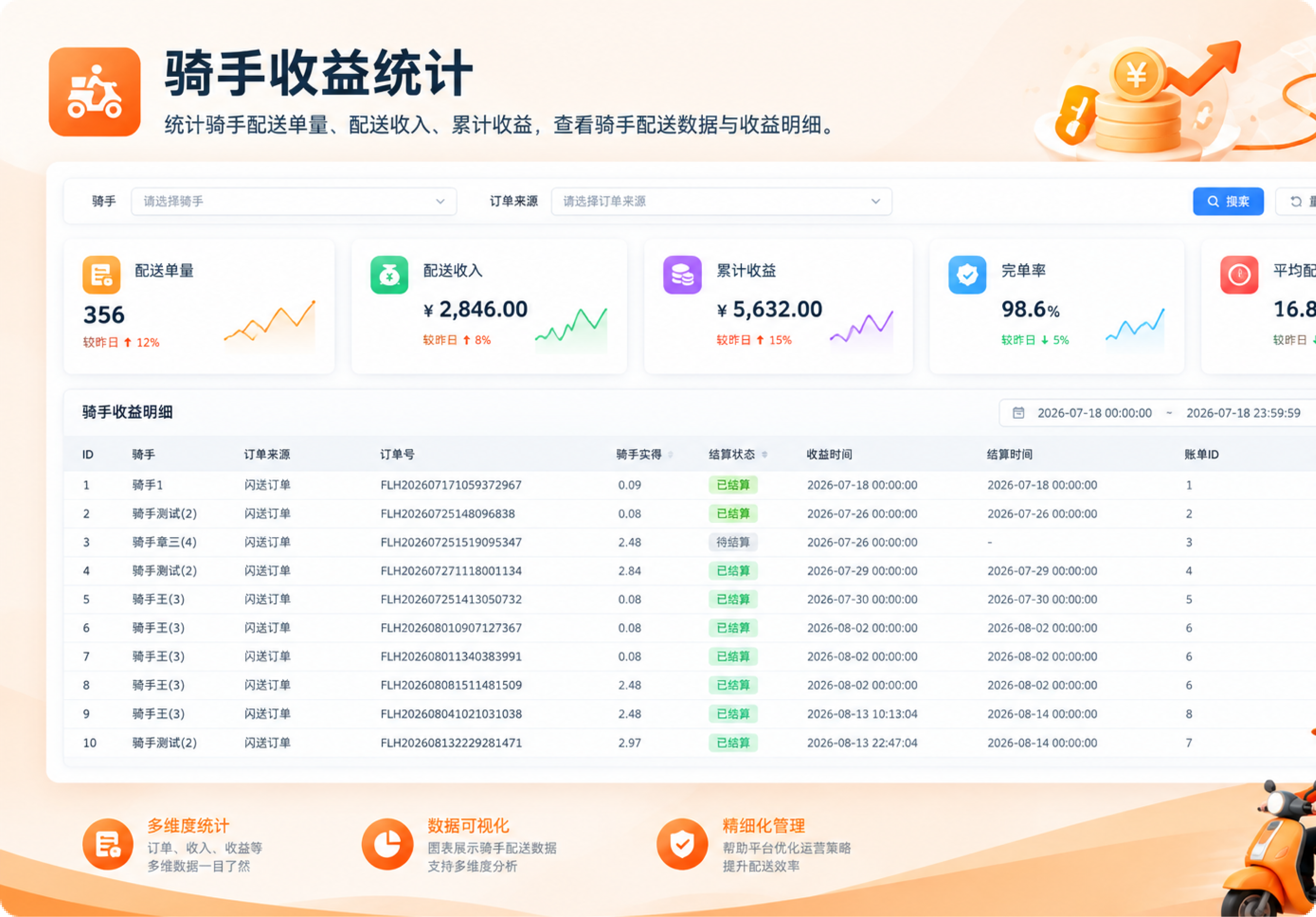Click 骑手实得 value 0.09 in row 1
Viewport: 1316px width, 917px height.
(x=629, y=485)
